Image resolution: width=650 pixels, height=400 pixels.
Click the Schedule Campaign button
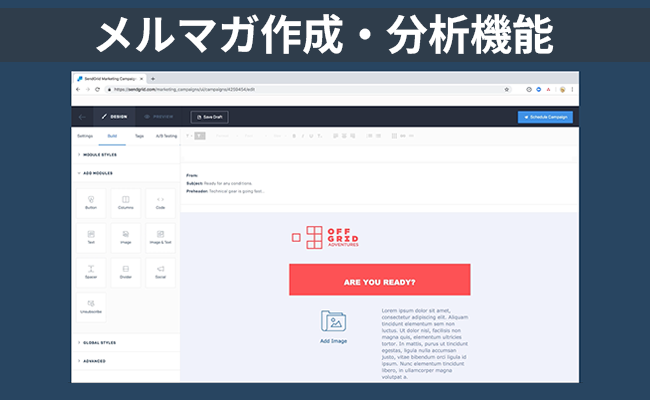tap(545, 117)
